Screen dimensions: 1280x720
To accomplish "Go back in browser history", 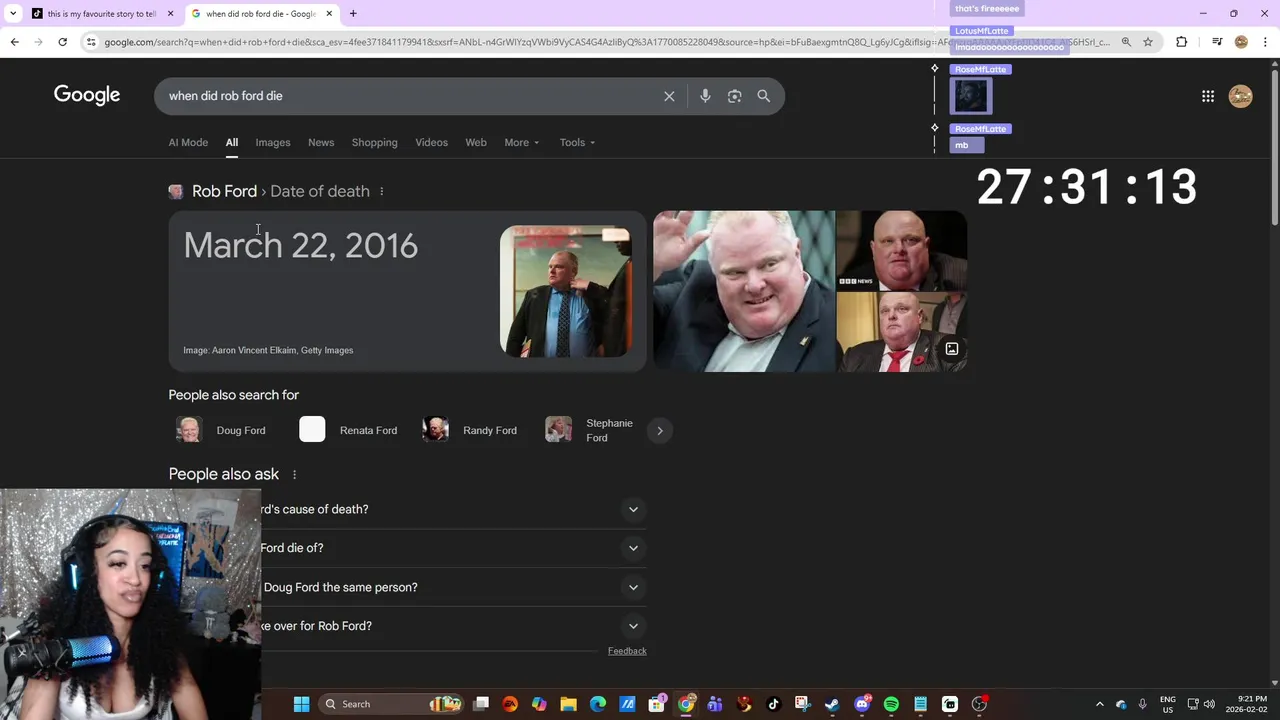I will point(14,42).
